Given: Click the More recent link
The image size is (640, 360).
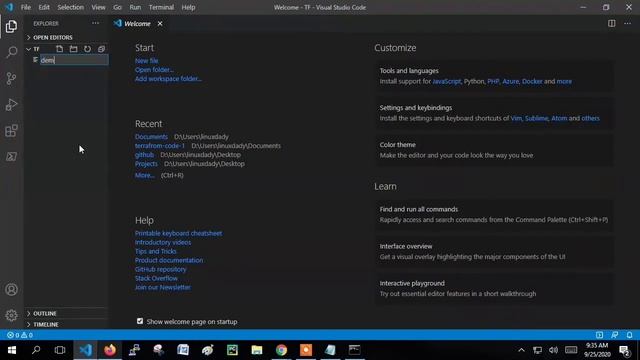Looking at the screenshot, I should coord(144,175).
